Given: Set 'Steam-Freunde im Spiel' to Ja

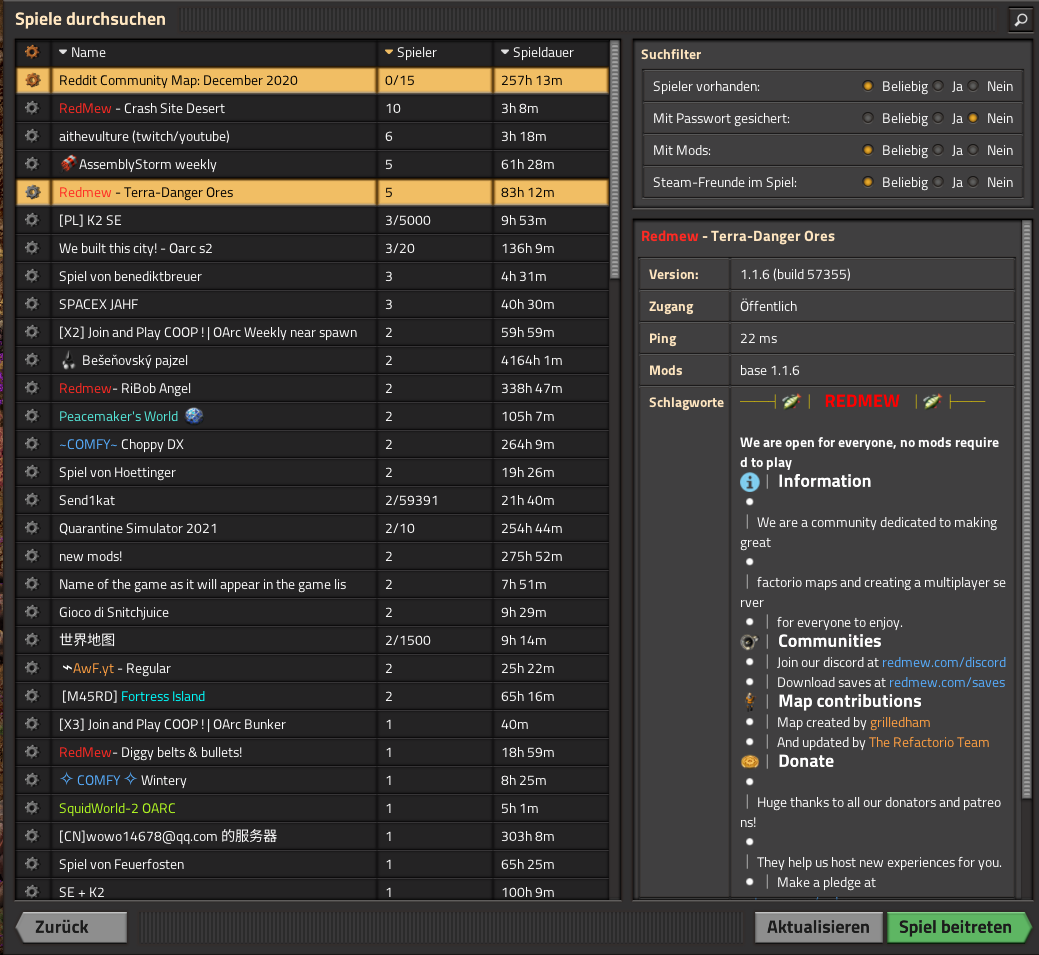Looking at the screenshot, I should [938, 182].
